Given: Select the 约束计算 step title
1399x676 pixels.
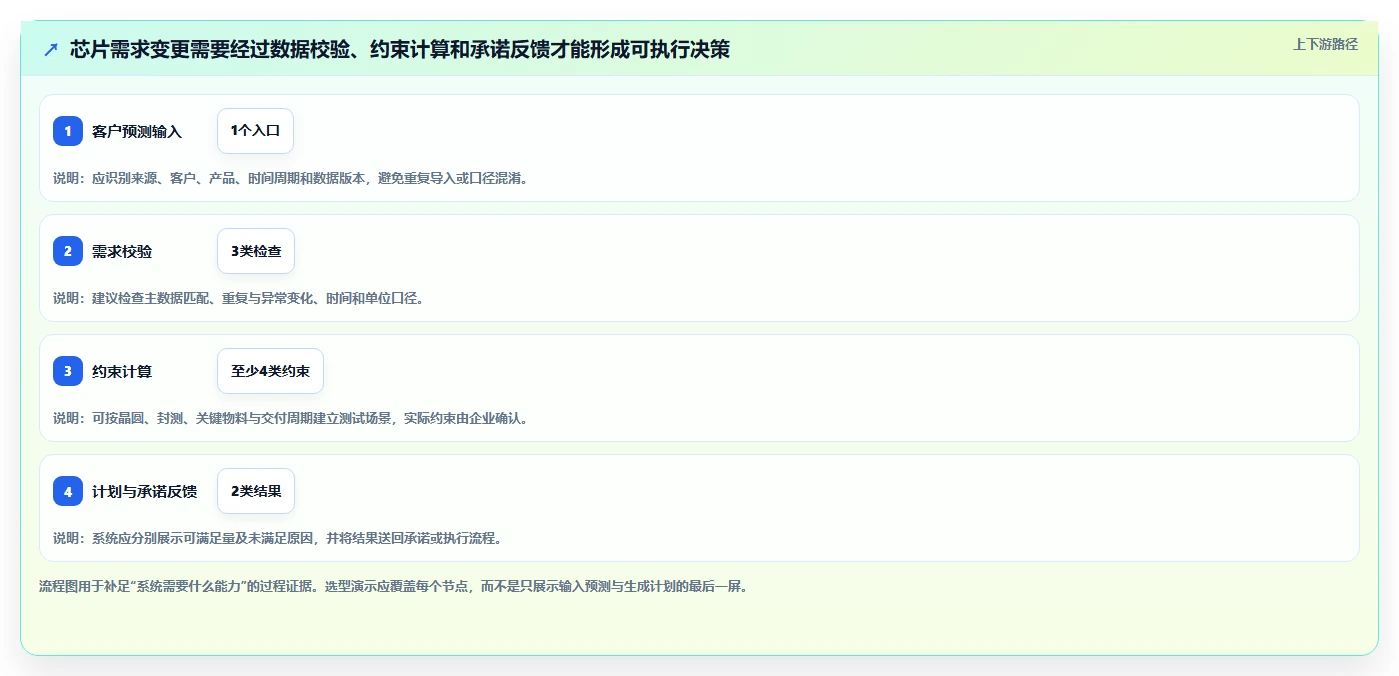Looking at the screenshot, I should tap(122, 371).
